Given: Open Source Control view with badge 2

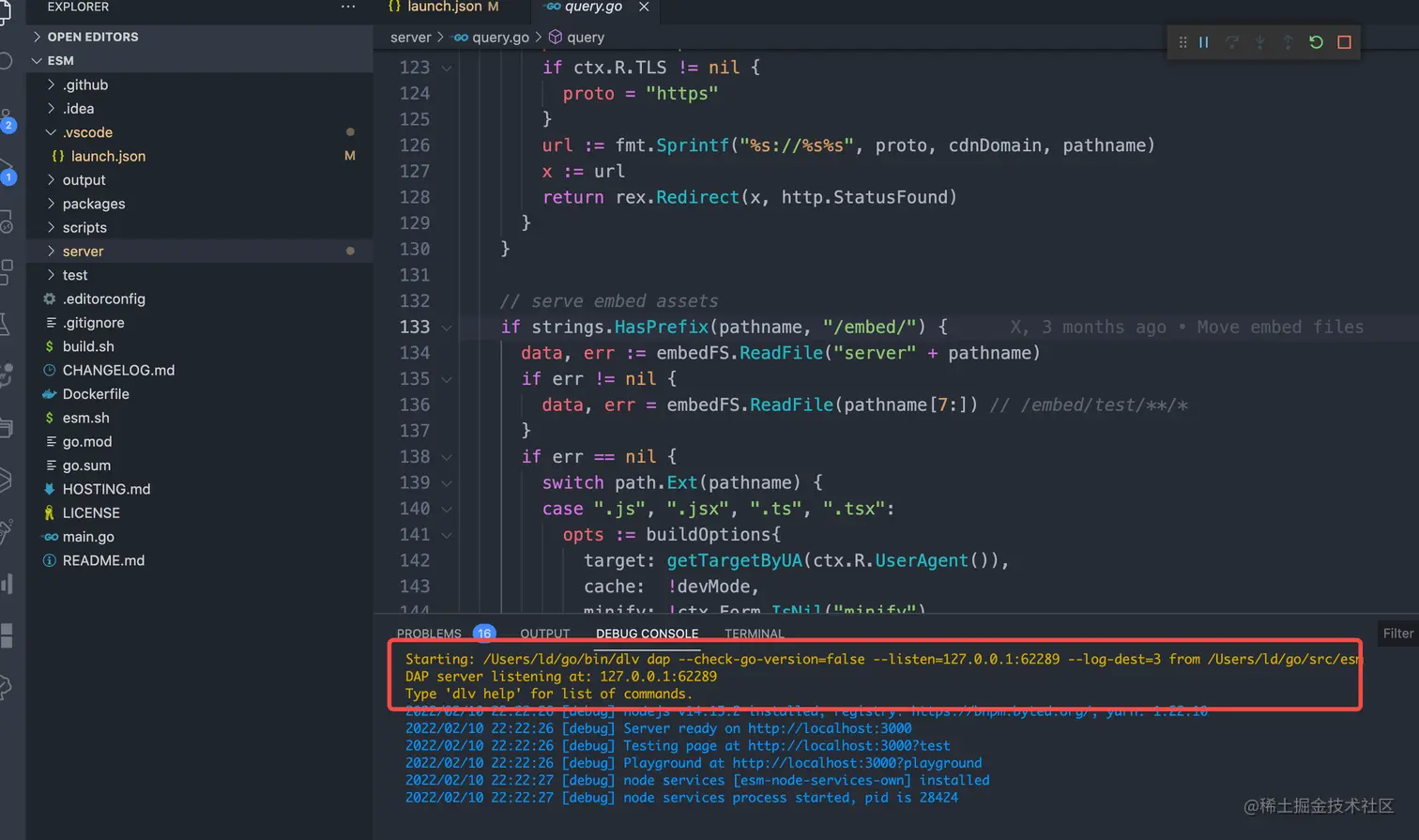Looking at the screenshot, I should [8, 119].
